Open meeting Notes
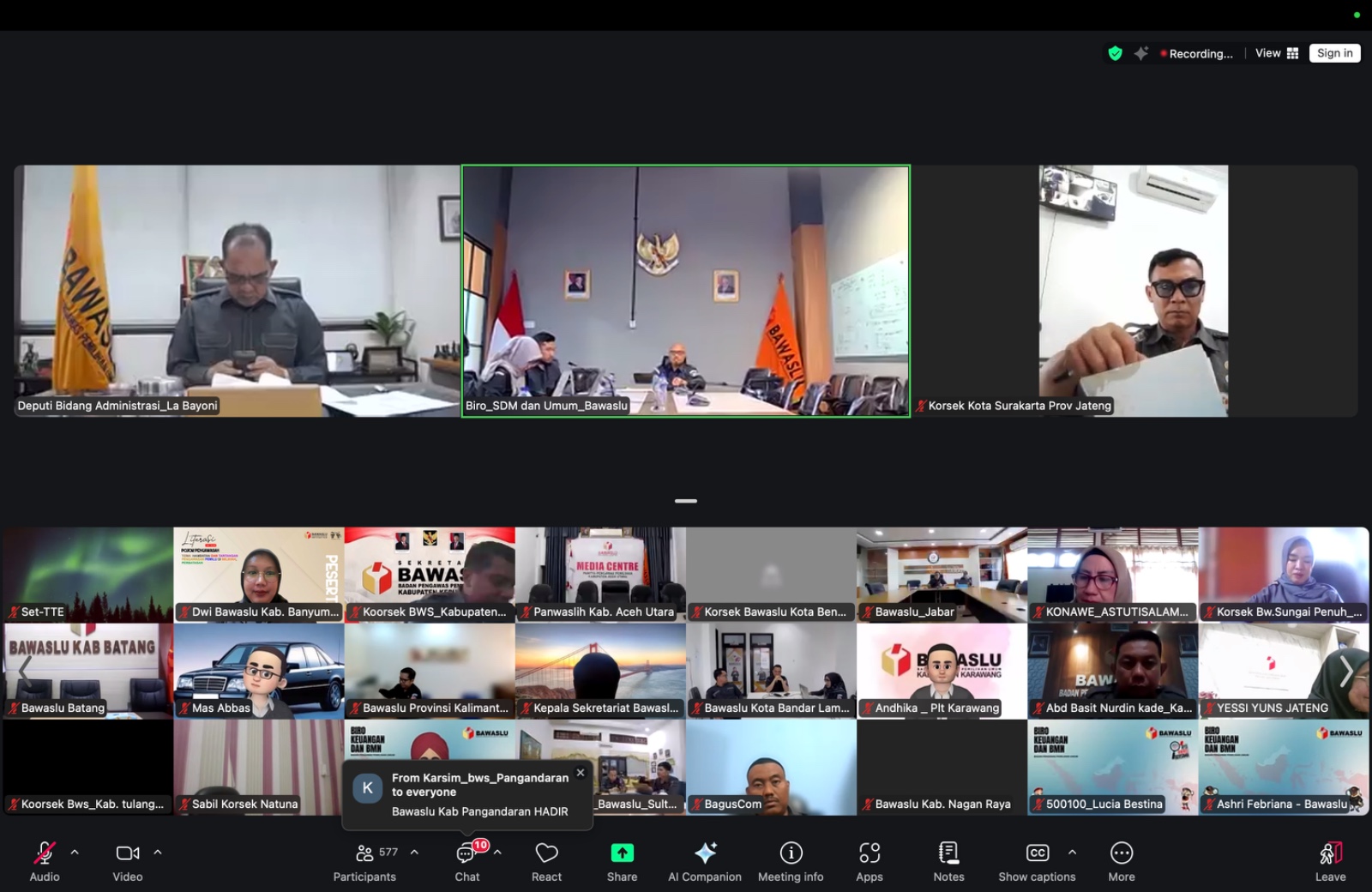The height and width of the screenshot is (892, 1372). 948,861
